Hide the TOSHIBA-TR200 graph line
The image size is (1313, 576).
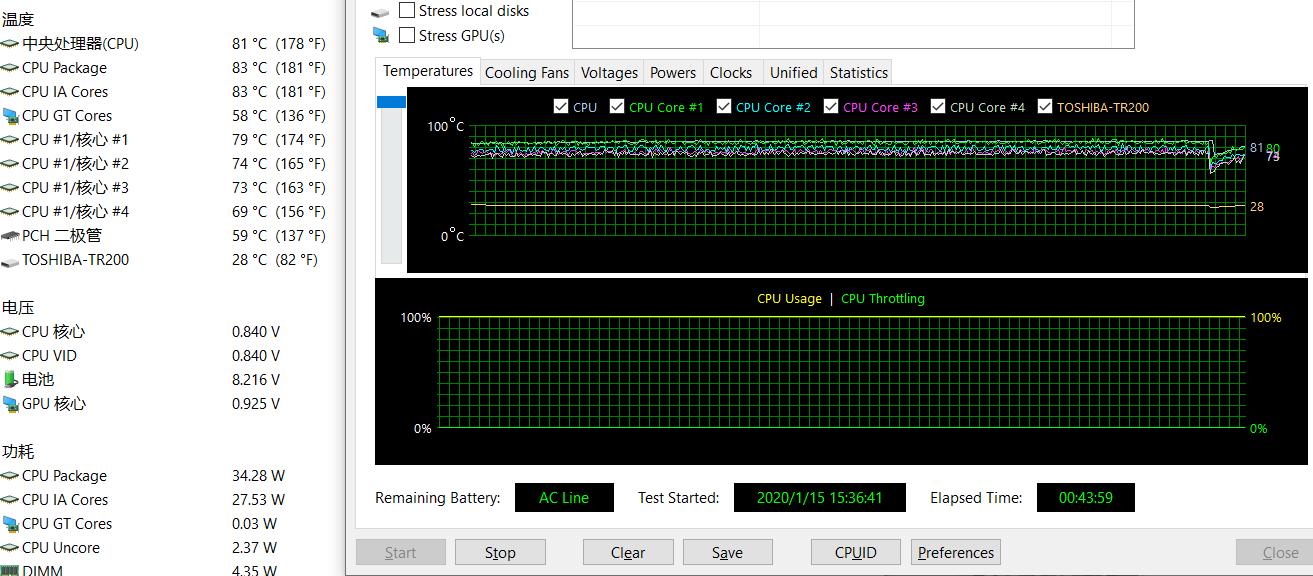pos(1045,107)
